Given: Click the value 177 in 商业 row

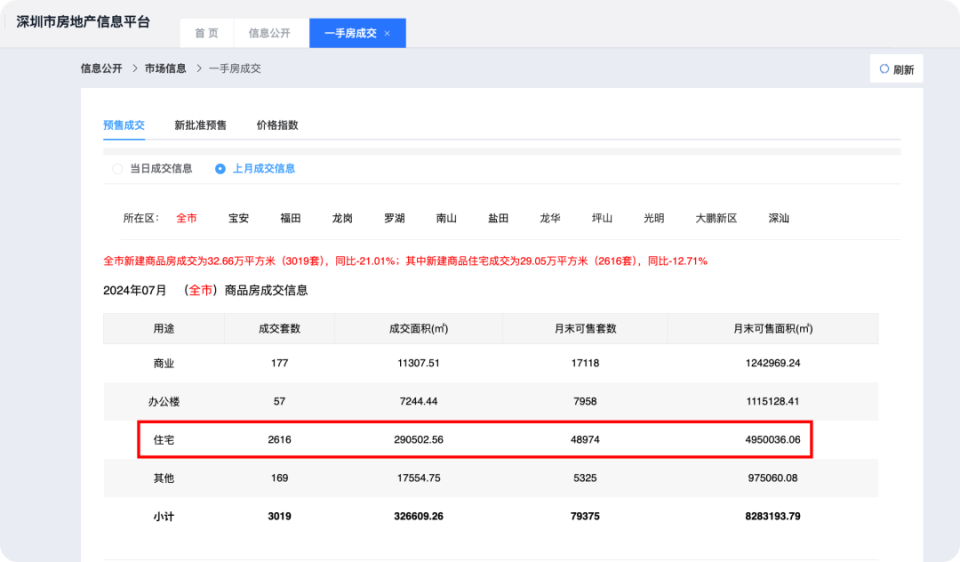Looking at the screenshot, I should coord(279,363).
